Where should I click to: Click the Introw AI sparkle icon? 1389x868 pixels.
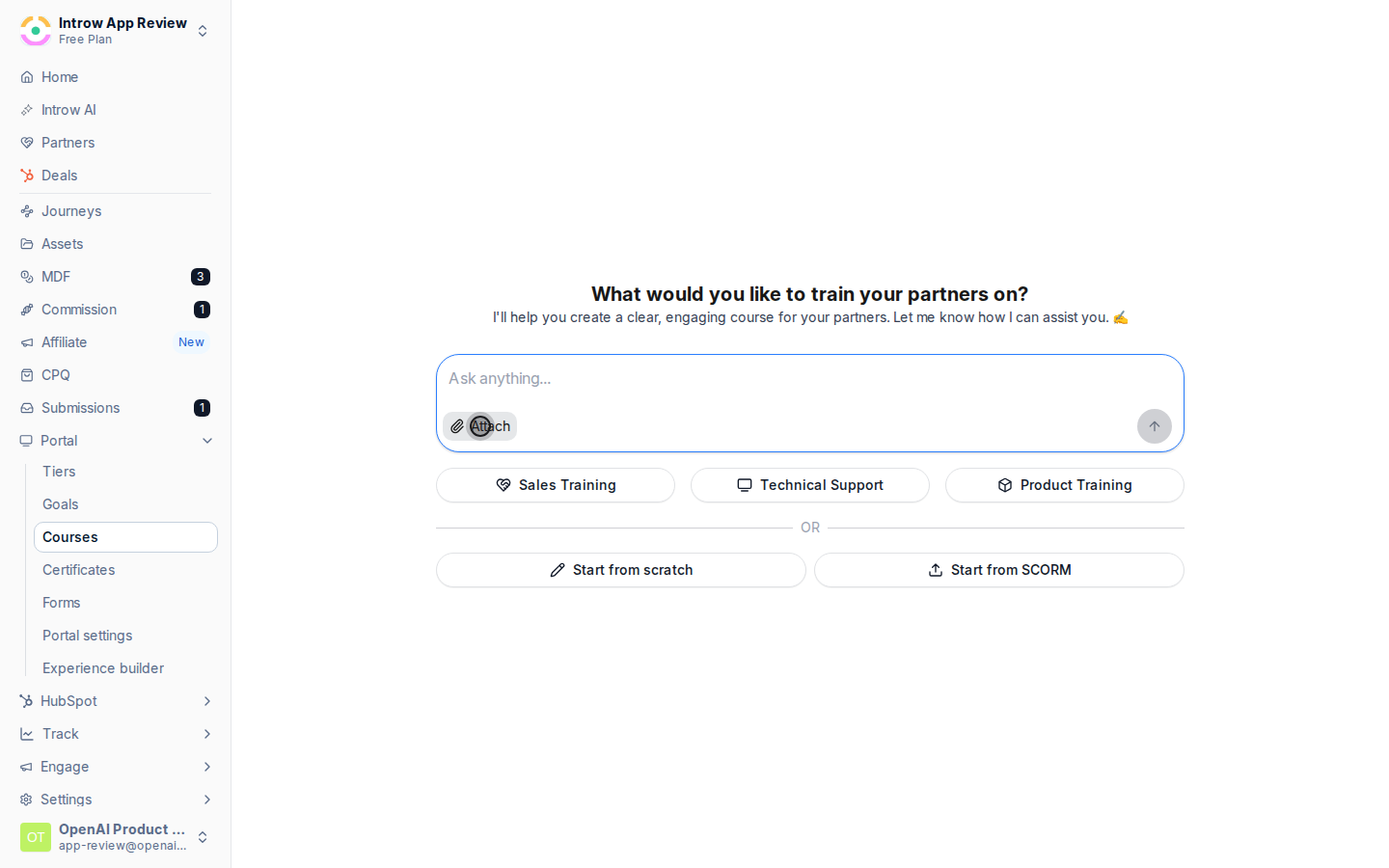(27, 110)
